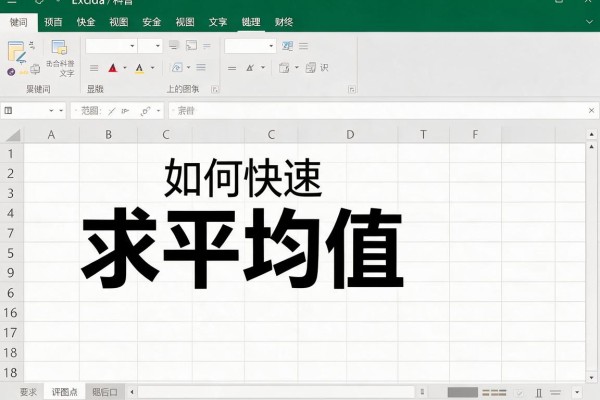
Task: Expand the arrow beside the calendar-style icon
Action: [297, 68]
